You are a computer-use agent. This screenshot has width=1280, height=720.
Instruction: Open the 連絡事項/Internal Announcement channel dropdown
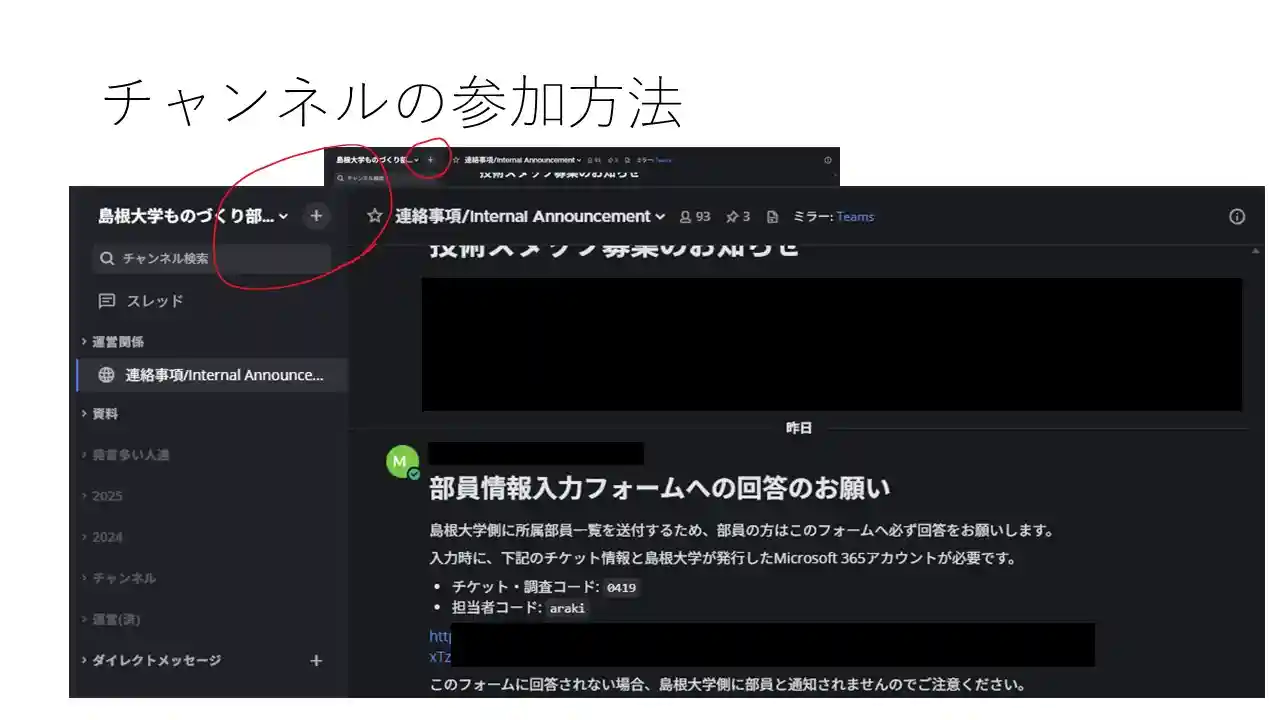coord(660,216)
